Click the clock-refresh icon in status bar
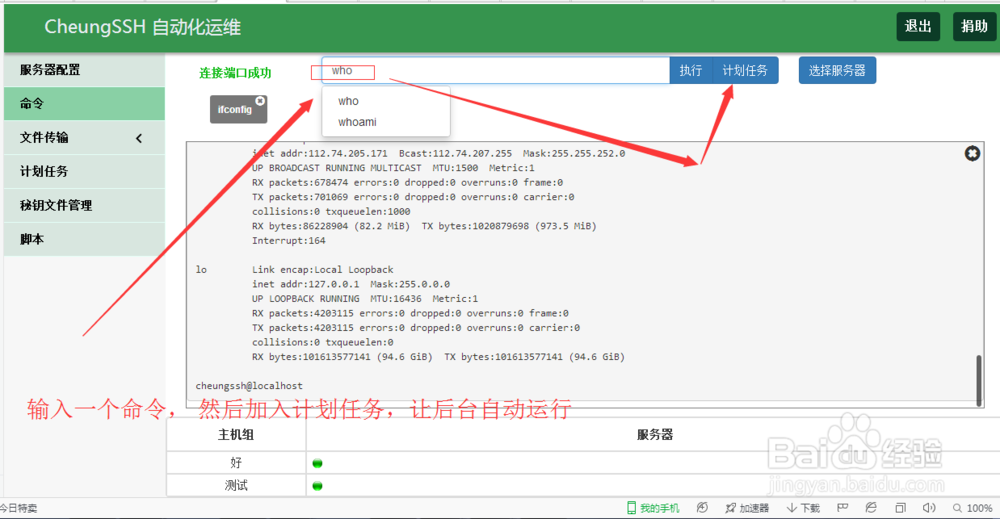1000x519 pixels. 702,508
